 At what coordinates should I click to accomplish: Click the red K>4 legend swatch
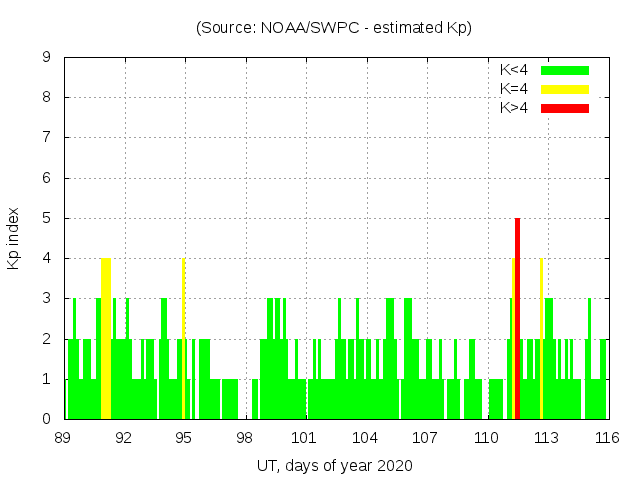pyautogui.click(x=565, y=108)
